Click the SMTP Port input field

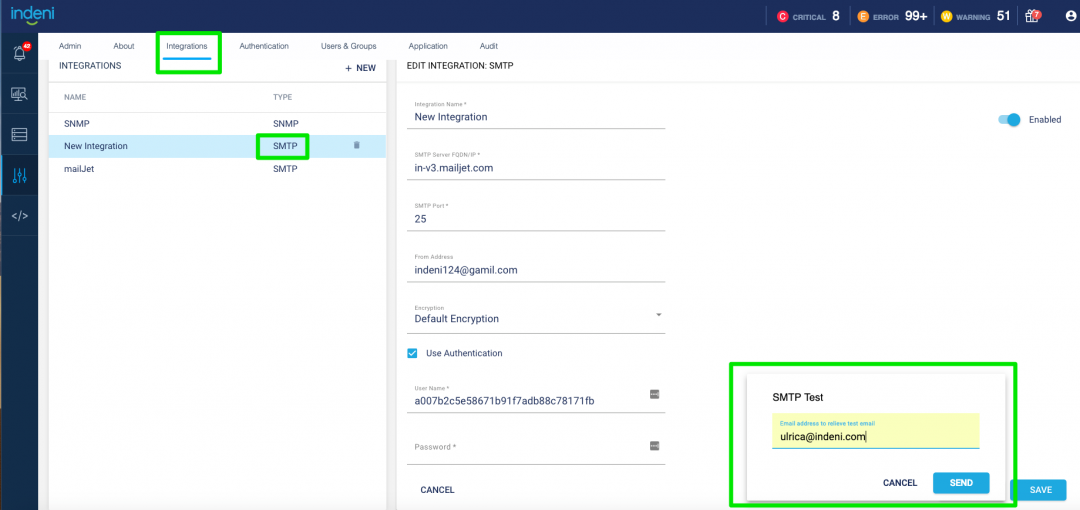coord(539,218)
